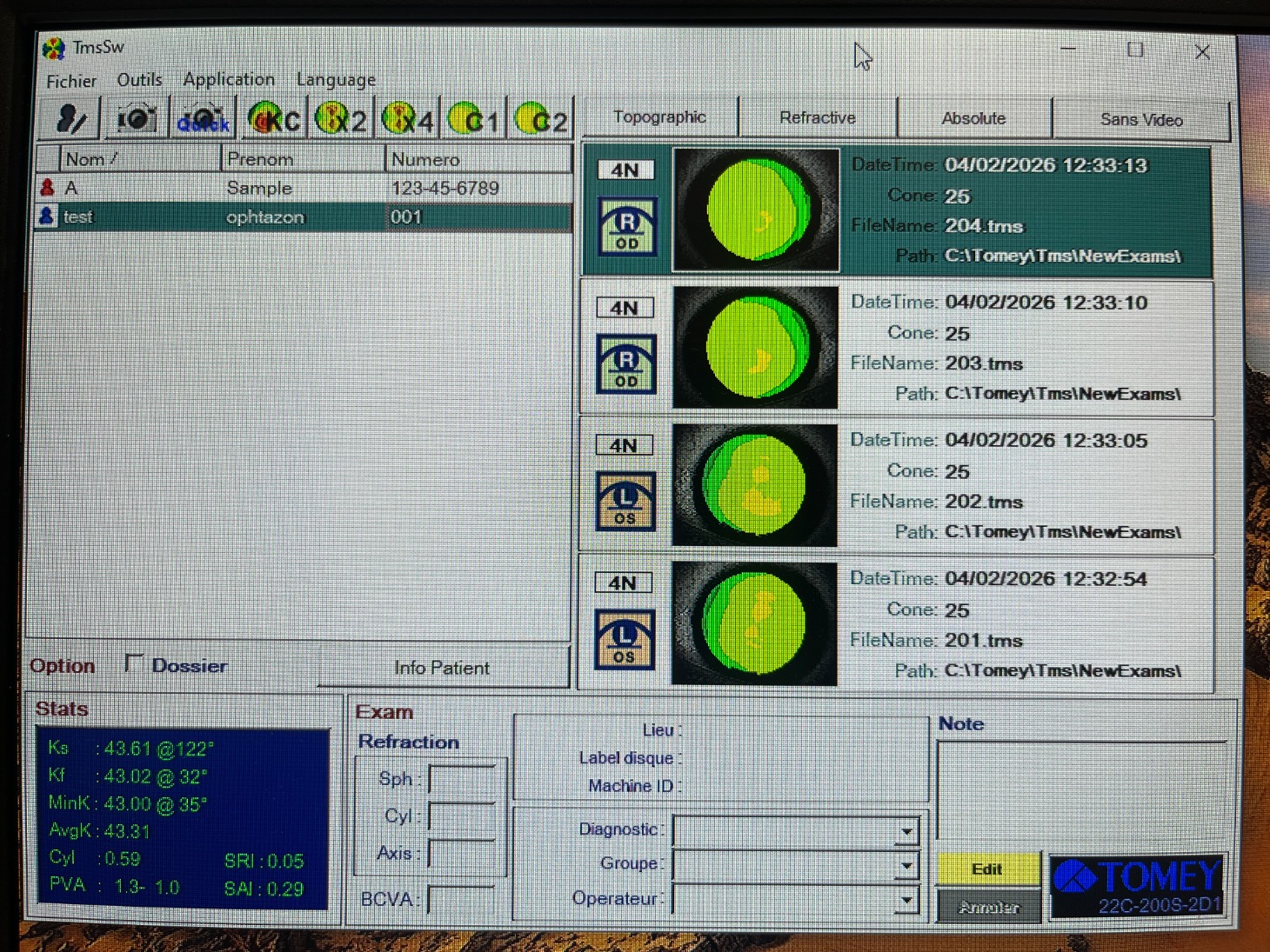Image resolution: width=1270 pixels, height=952 pixels.
Task: Click the Sph refraction input field
Action: pos(462,780)
